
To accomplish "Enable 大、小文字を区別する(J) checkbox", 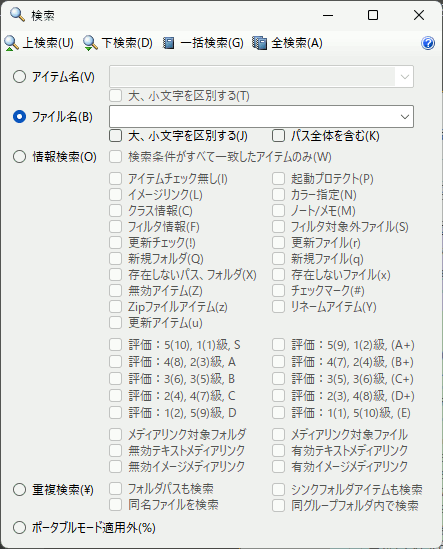I will point(116,136).
